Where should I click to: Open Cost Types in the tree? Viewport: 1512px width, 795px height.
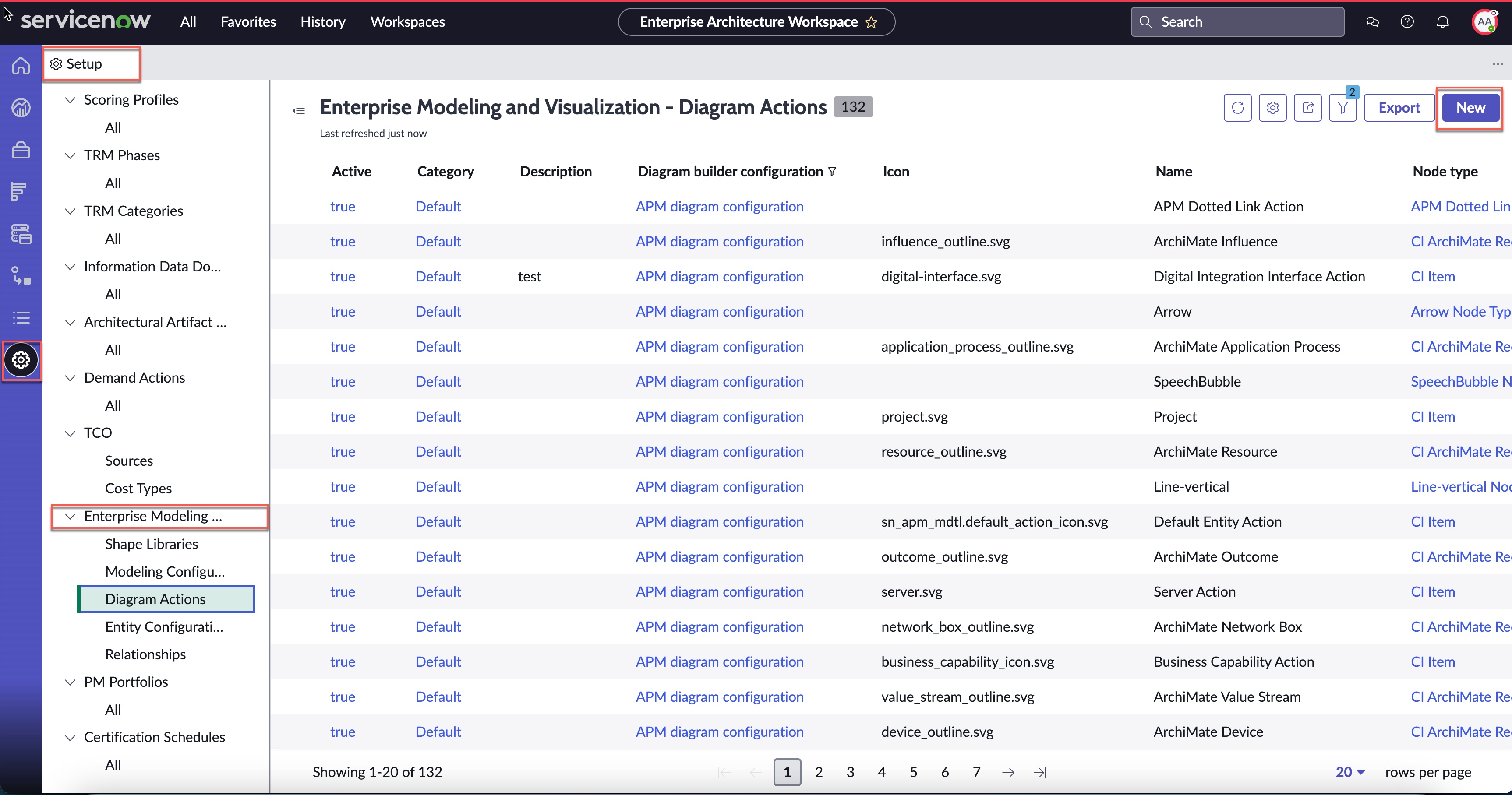138,488
